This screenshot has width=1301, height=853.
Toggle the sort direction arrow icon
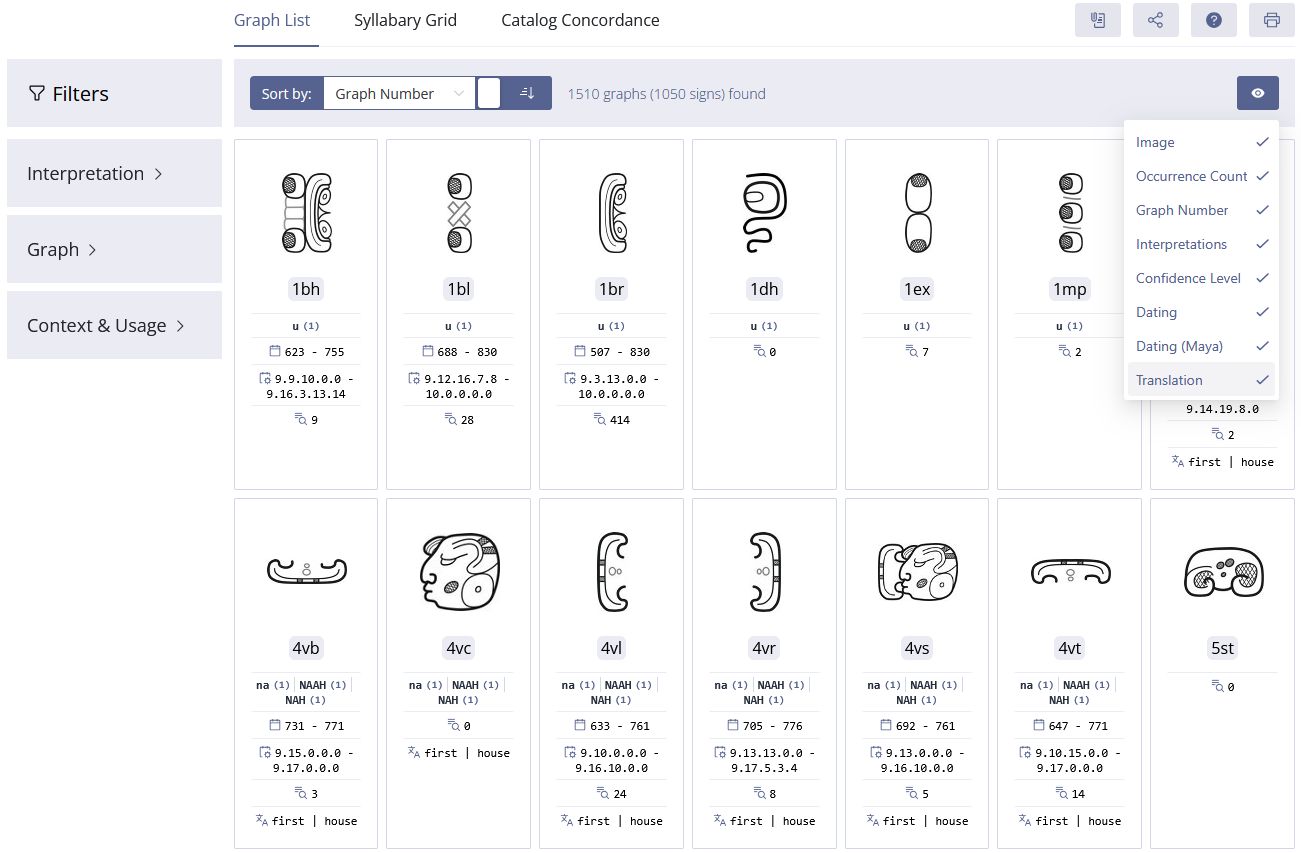[x=527, y=93]
